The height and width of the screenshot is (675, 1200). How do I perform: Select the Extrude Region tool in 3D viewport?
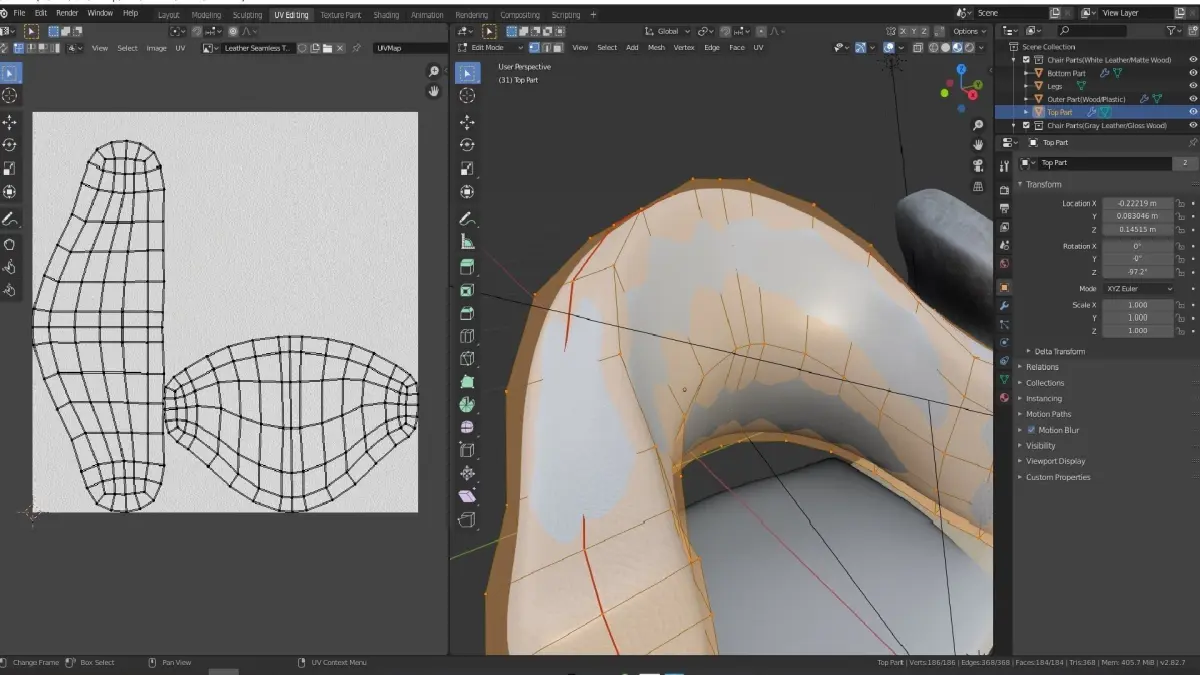[466, 267]
